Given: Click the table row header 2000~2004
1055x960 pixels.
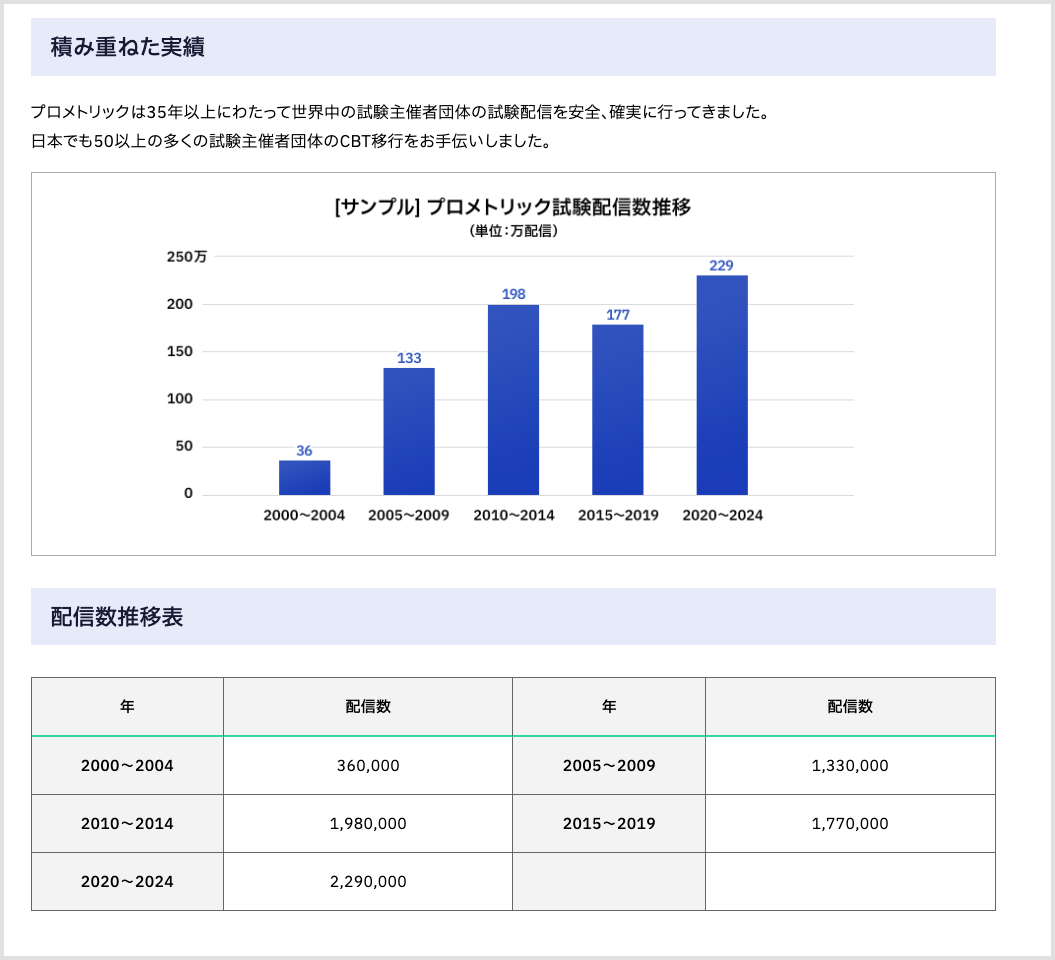Looking at the screenshot, I should coord(127,766).
